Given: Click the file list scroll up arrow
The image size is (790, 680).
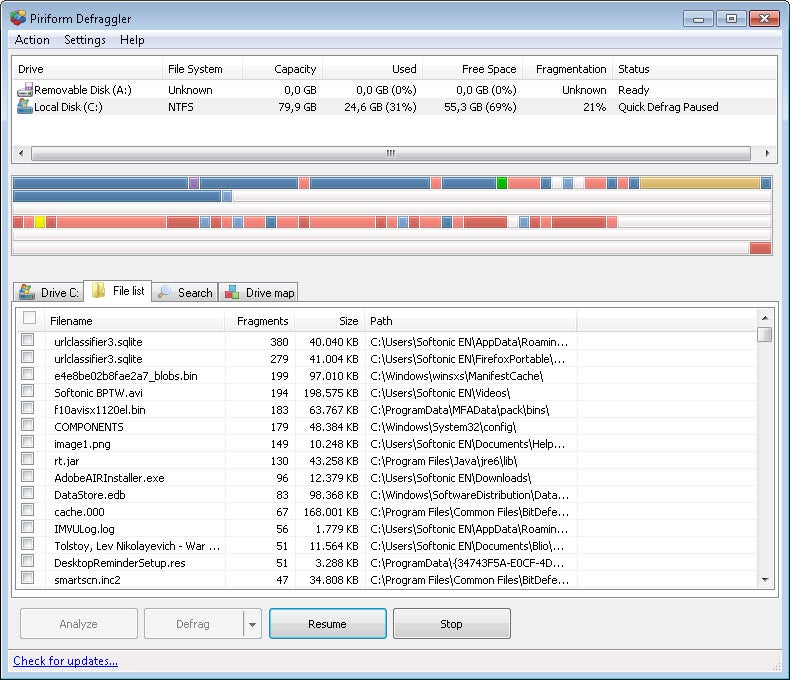Looking at the screenshot, I should (x=765, y=318).
